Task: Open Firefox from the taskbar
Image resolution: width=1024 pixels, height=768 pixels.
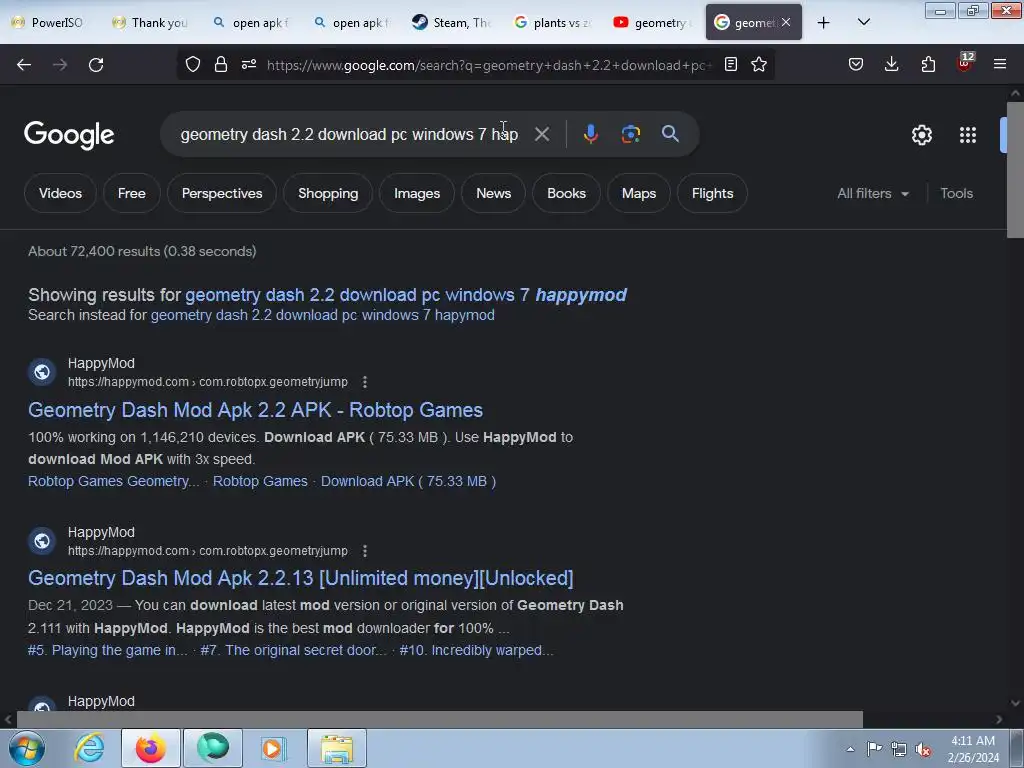Action: click(x=150, y=748)
